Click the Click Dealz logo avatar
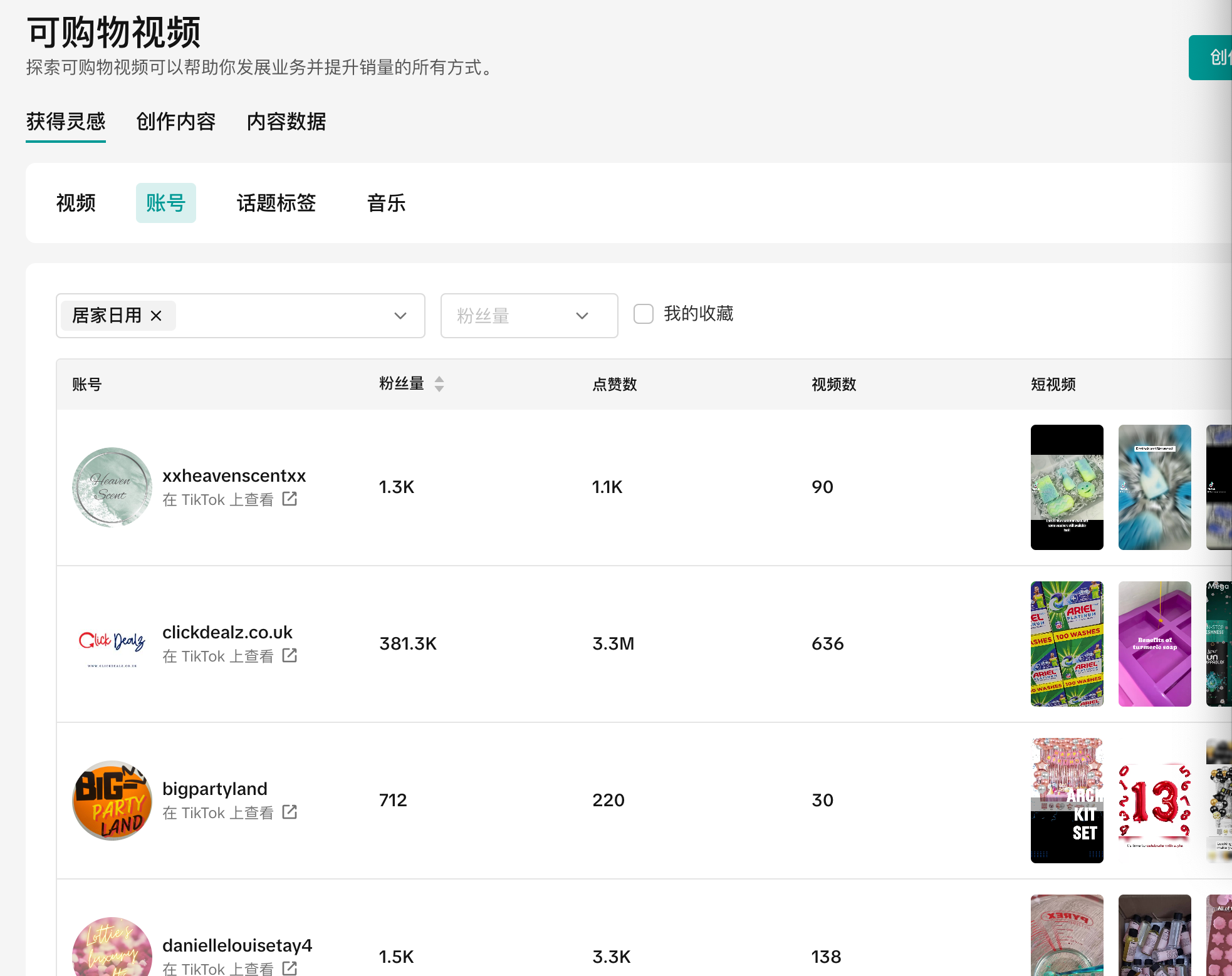The image size is (1232, 976). [112, 643]
